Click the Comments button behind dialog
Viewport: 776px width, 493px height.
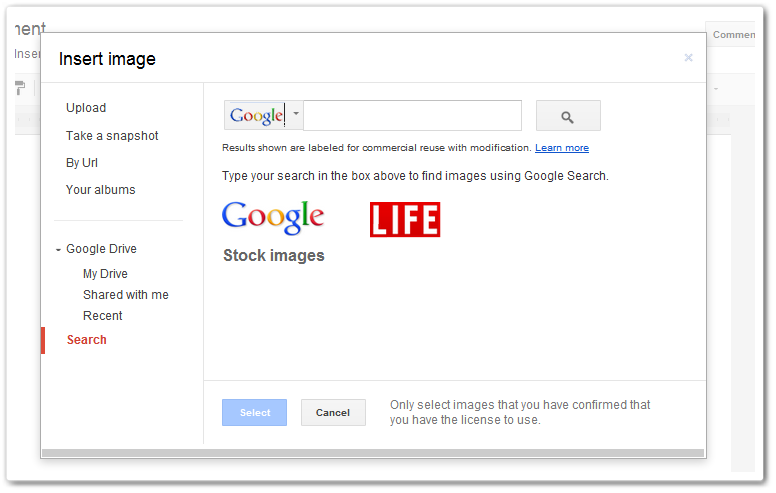click(730, 35)
